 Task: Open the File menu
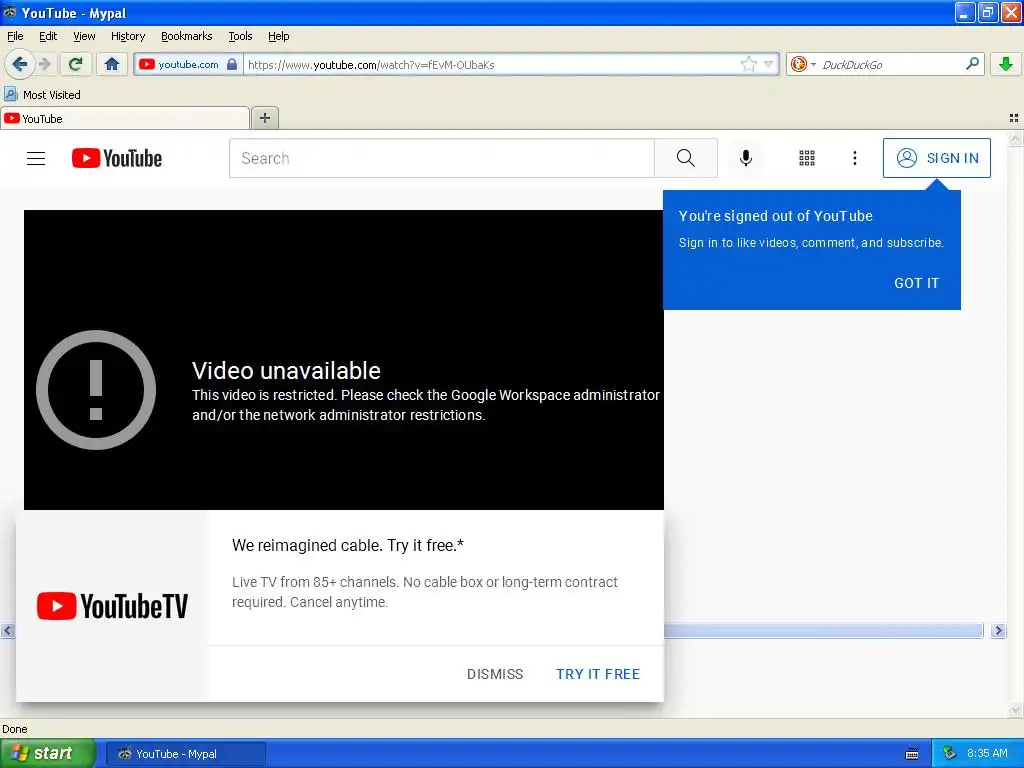click(15, 36)
